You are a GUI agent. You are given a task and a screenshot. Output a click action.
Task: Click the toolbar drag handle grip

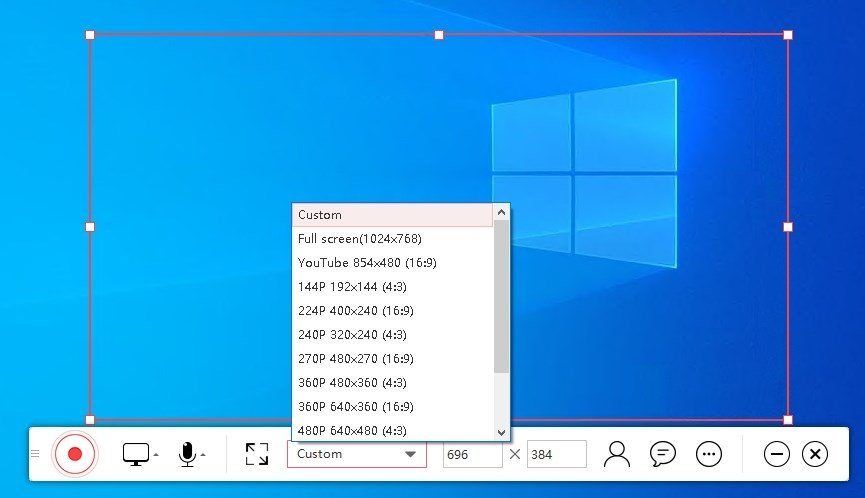click(35, 454)
